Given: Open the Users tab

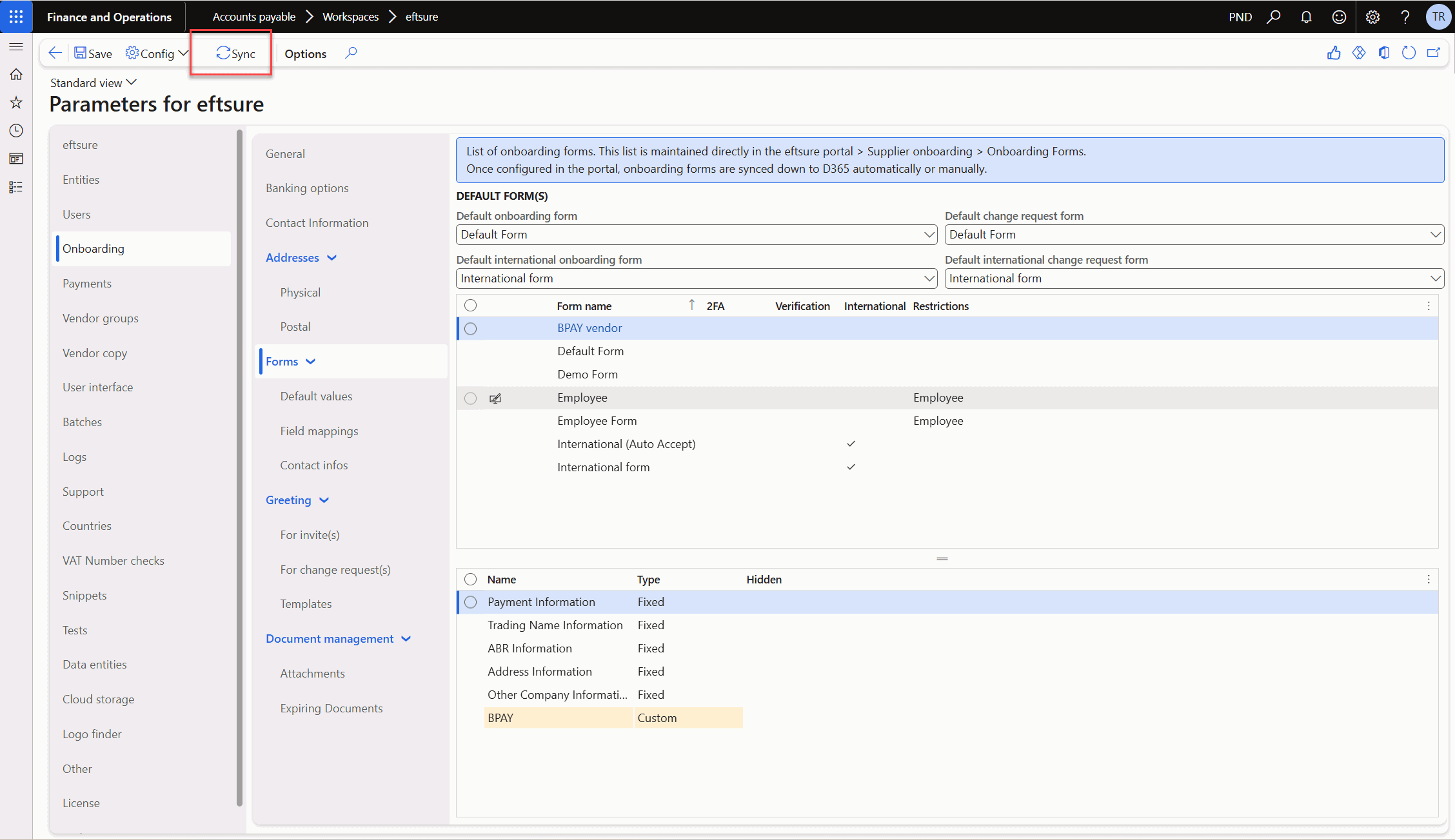Looking at the screenshot, I should click(x=77, y=215).
